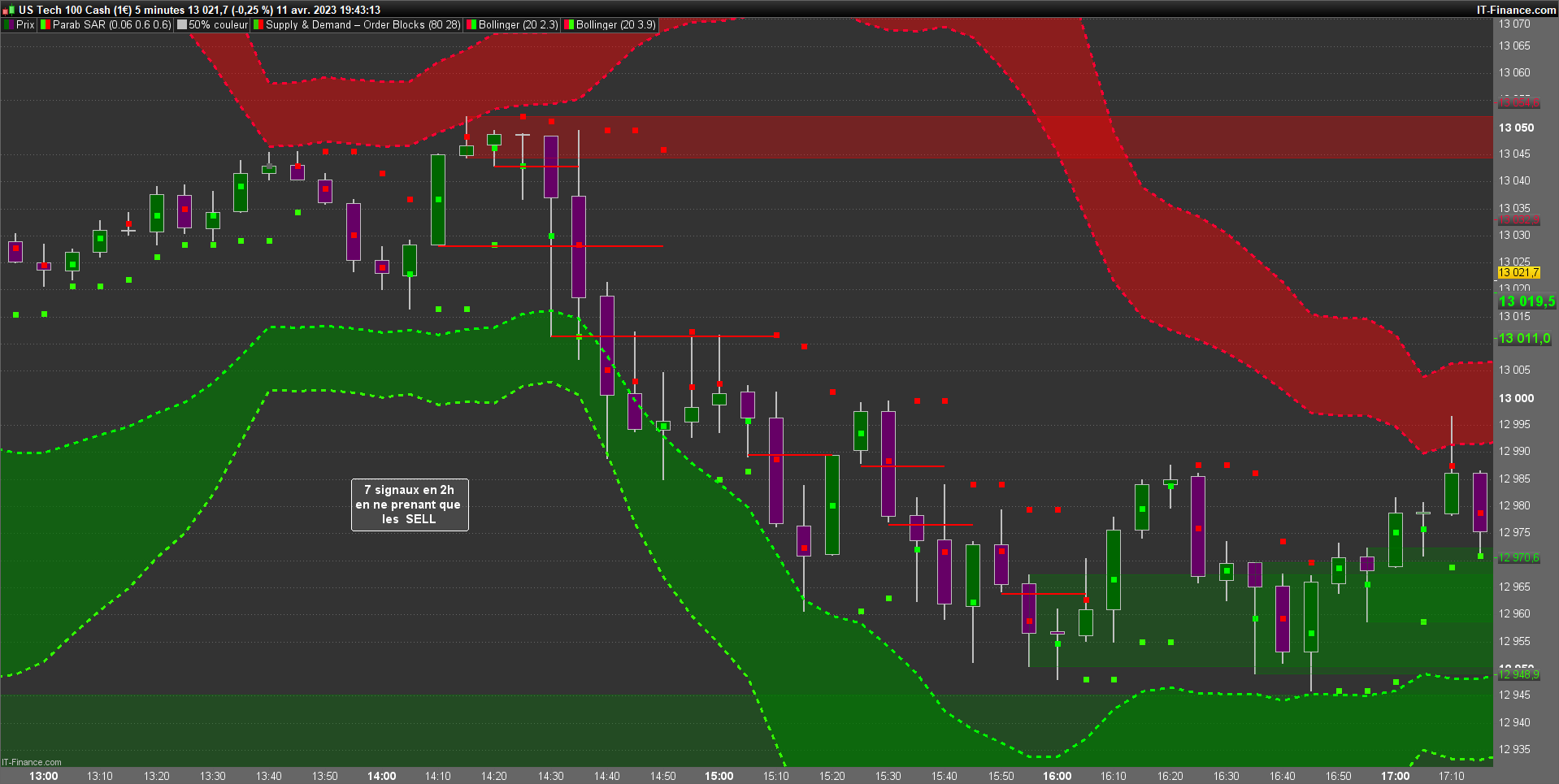This screenshot has height=784, width=1559.
Task: Click the 16:30 time axis label
Action: coord(1227,776)
